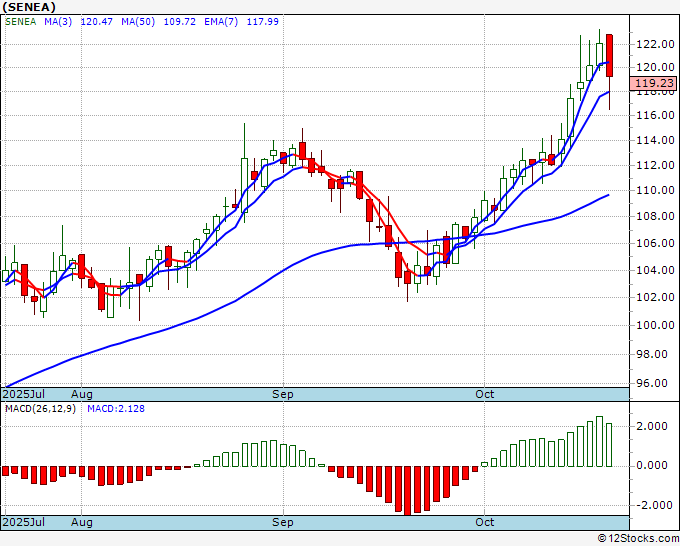Select the EMA(7) legend label
This screenshot has height=546, width=680.
(221, 22)
